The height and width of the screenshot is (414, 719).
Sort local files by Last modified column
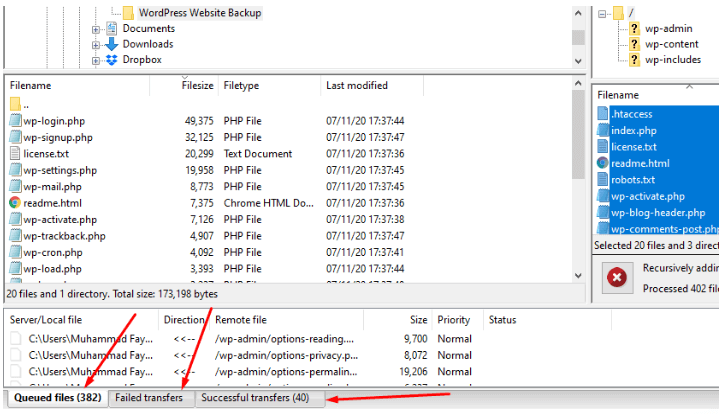372,86
